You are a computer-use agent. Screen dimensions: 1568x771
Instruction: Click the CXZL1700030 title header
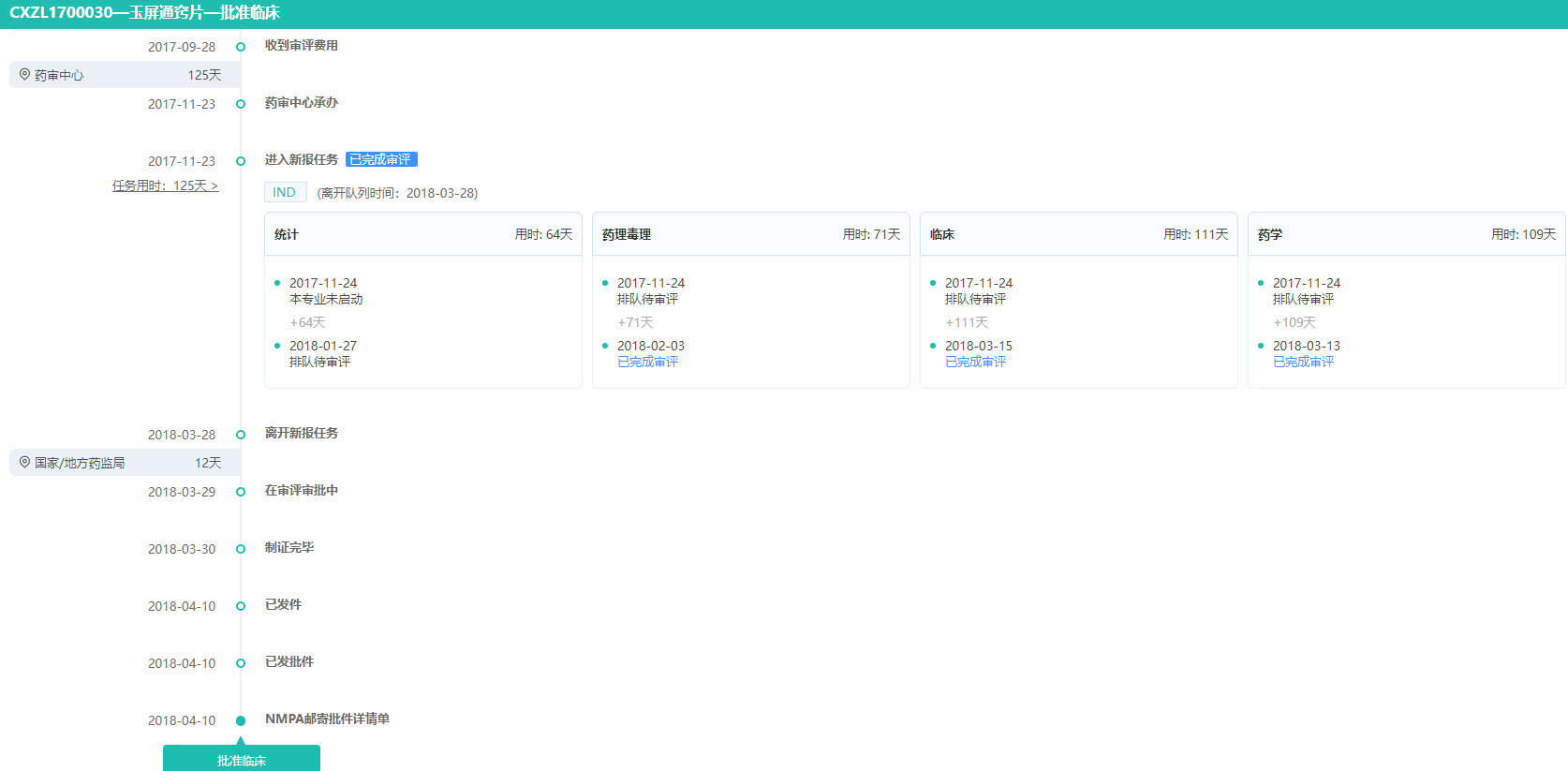pos(145,13)
